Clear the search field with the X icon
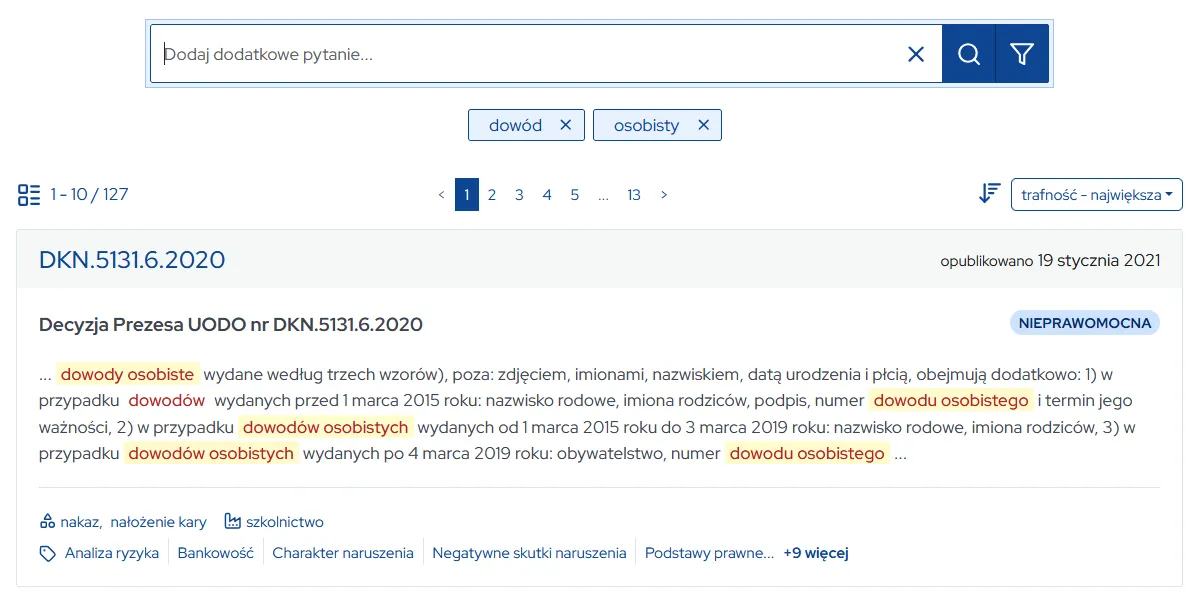Viewport: 1200px width, 600px height. point(915,54)
